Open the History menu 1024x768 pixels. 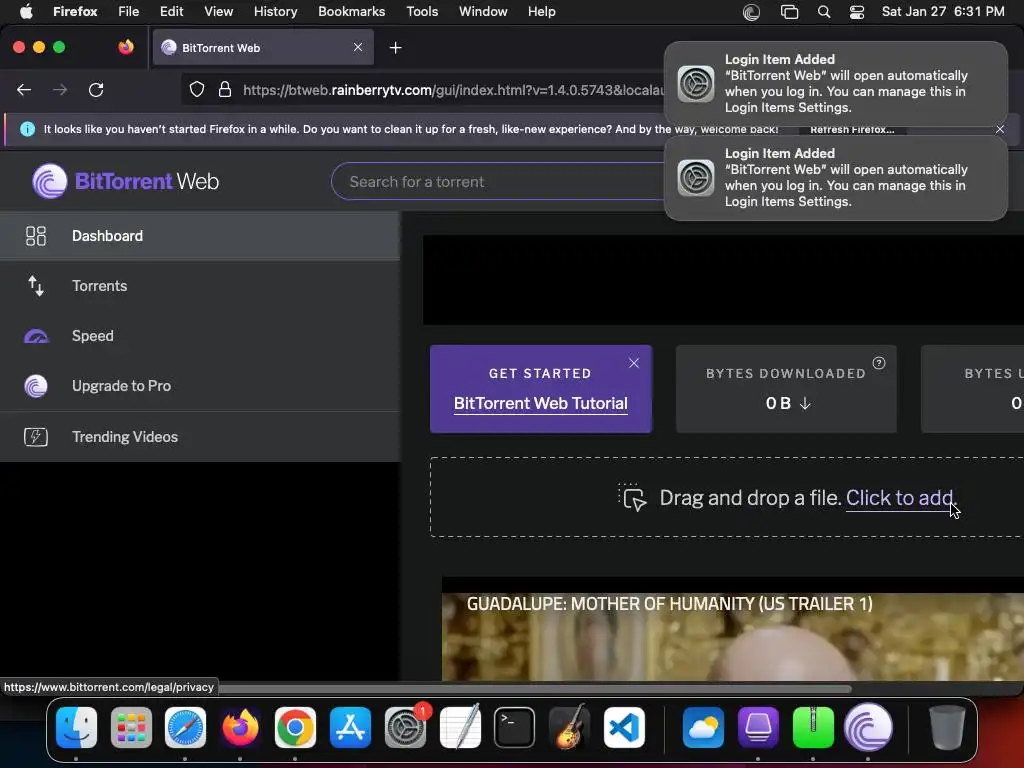(275, 12)
